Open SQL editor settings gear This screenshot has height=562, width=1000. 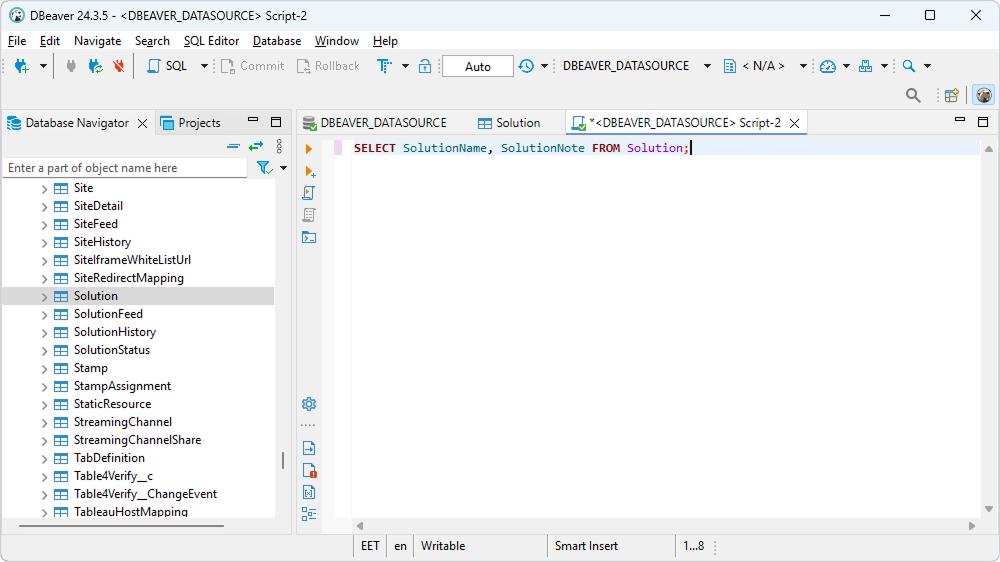pos(309,404)
